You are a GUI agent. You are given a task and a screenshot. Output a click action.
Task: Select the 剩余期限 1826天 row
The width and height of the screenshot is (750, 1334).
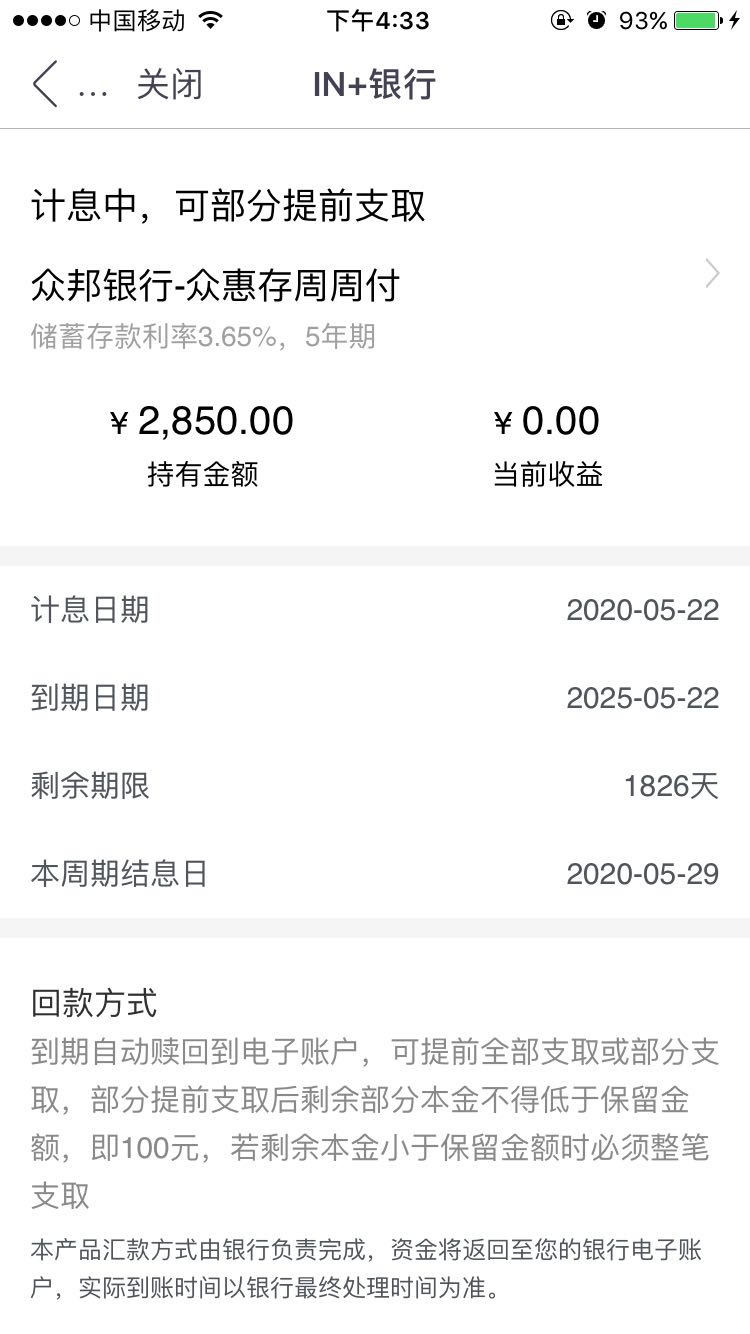tap(375, 786)
